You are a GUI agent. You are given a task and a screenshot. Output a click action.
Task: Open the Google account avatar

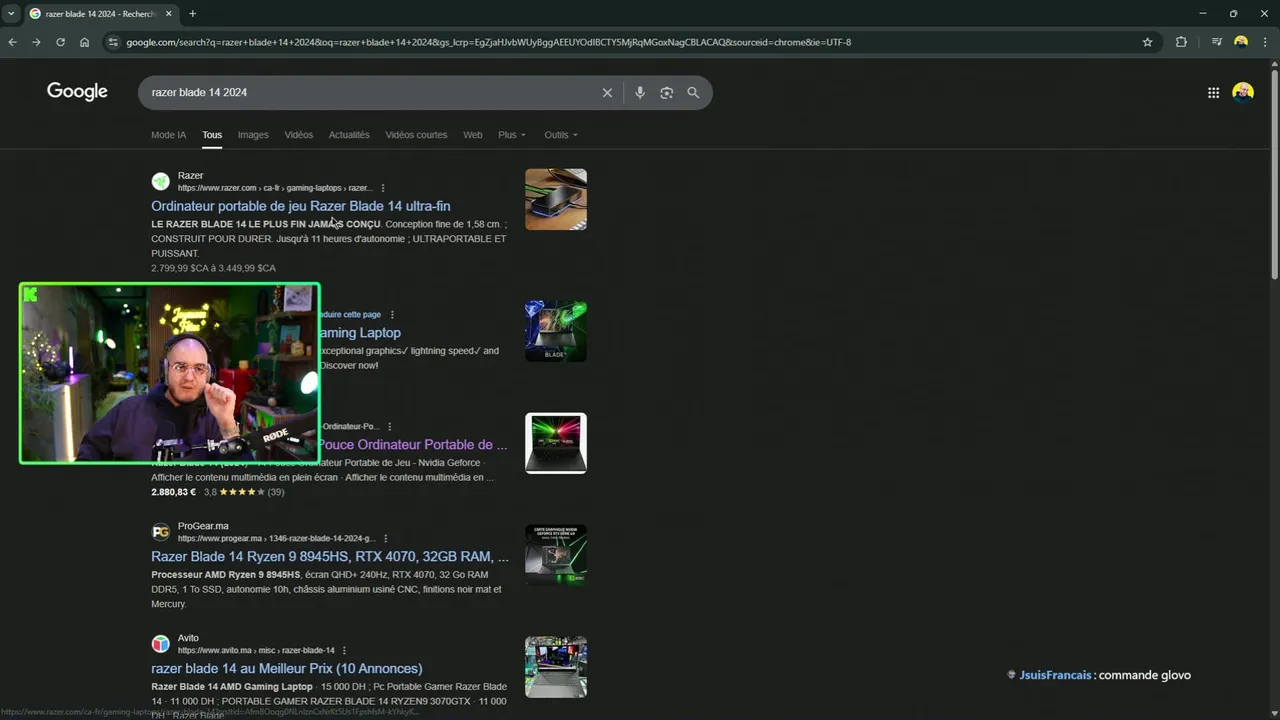pos(1243,92)
